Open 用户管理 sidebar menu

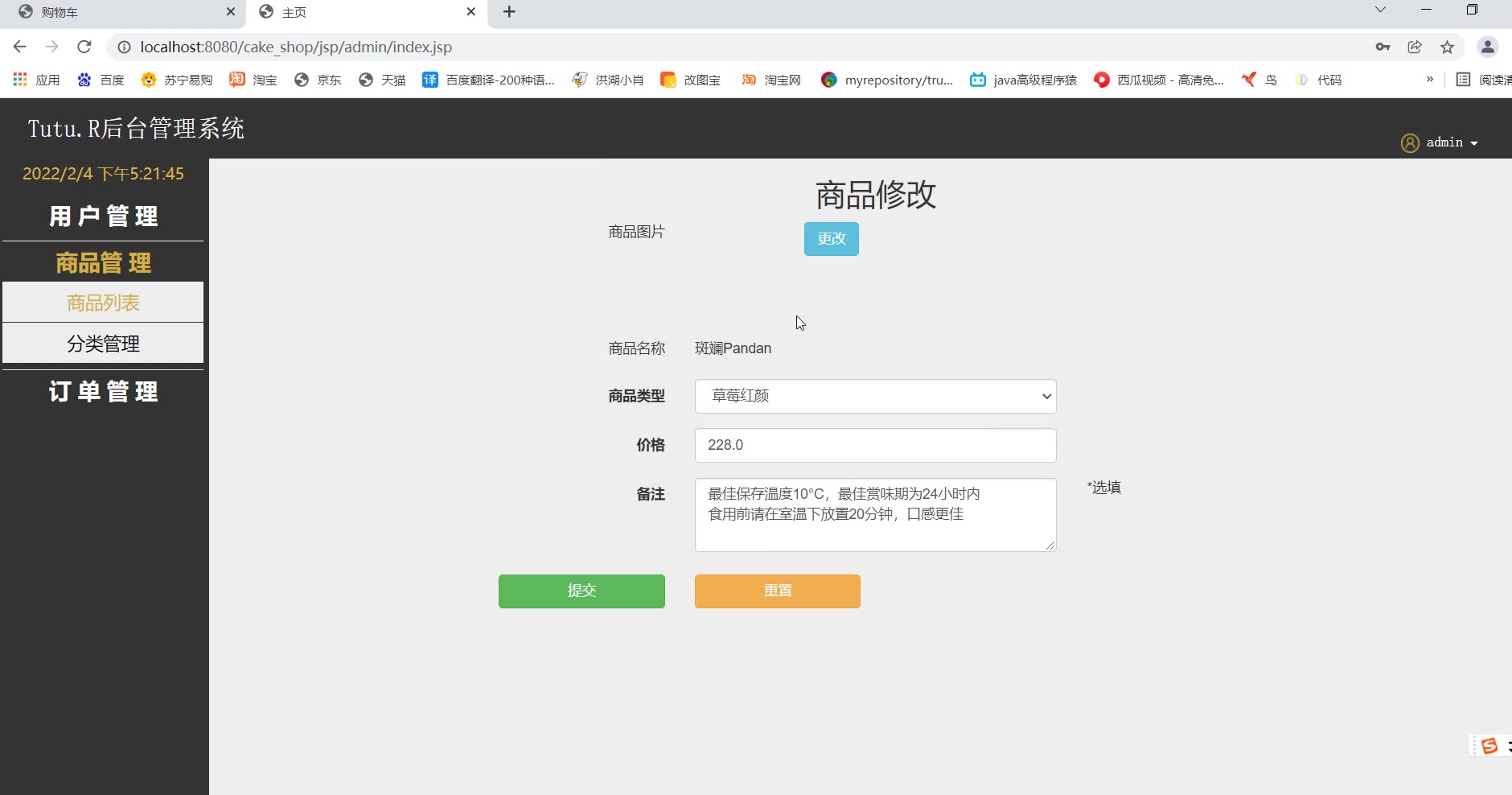pos(103,216)
